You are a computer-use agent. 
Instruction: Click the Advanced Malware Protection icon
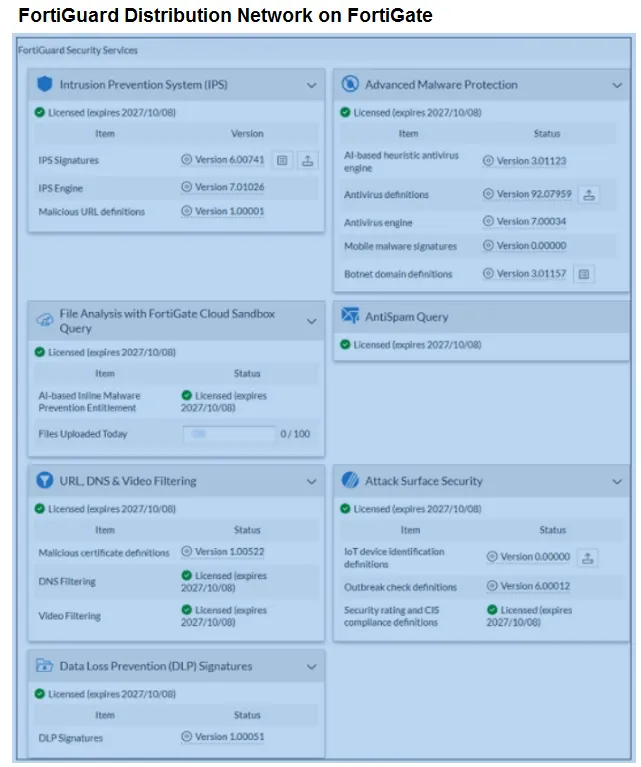(x=350, y=84)
